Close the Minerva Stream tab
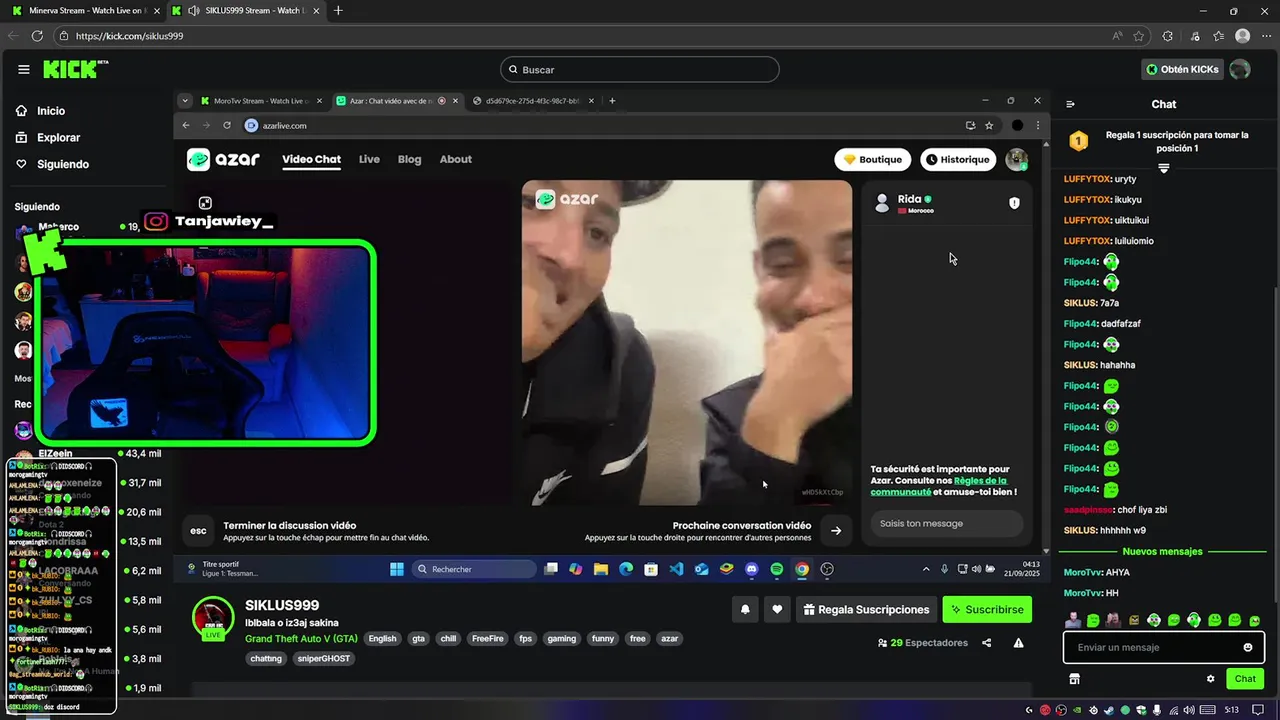The height and width of the screenshot is (720, 1280). click(157, 11)
